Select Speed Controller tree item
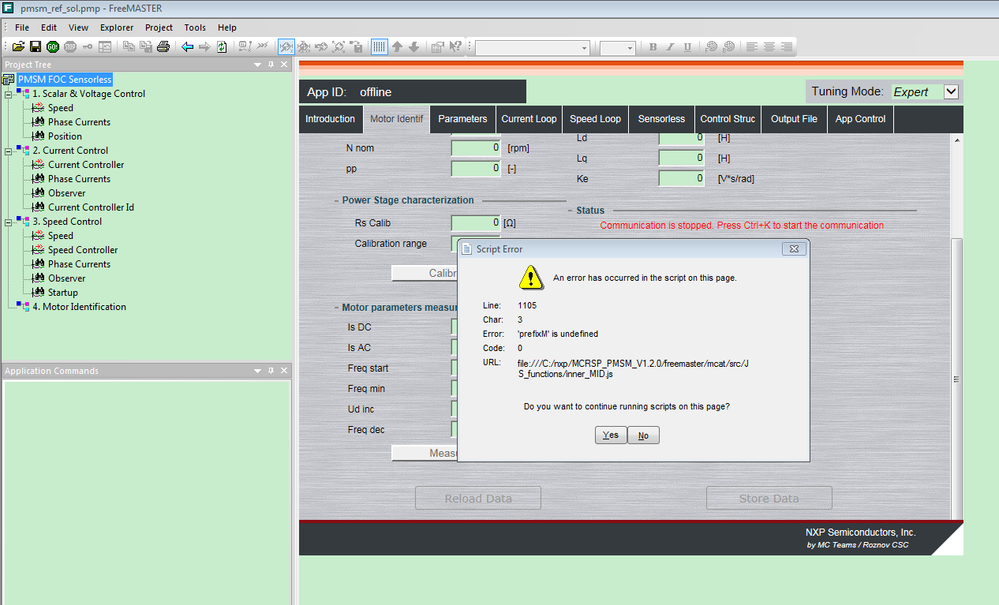Image resolution: width=999 pixels, height=605 pixels. (83, 250)
